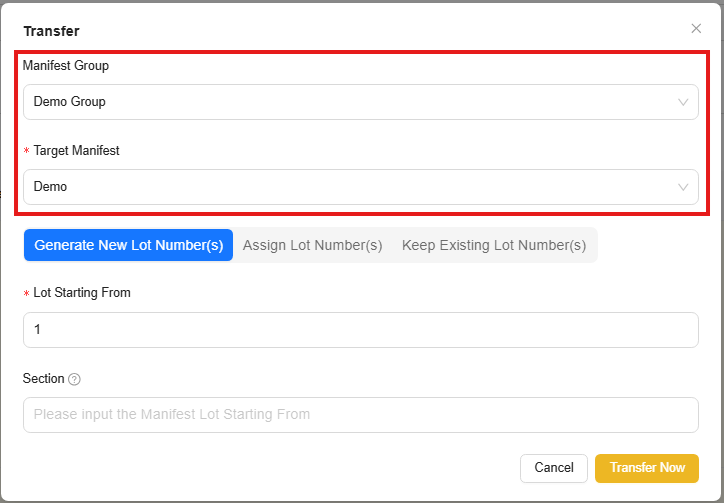Switch to Assign Lot Number(s) tab
Screen dimensions: 724x503
click(312, 245)
